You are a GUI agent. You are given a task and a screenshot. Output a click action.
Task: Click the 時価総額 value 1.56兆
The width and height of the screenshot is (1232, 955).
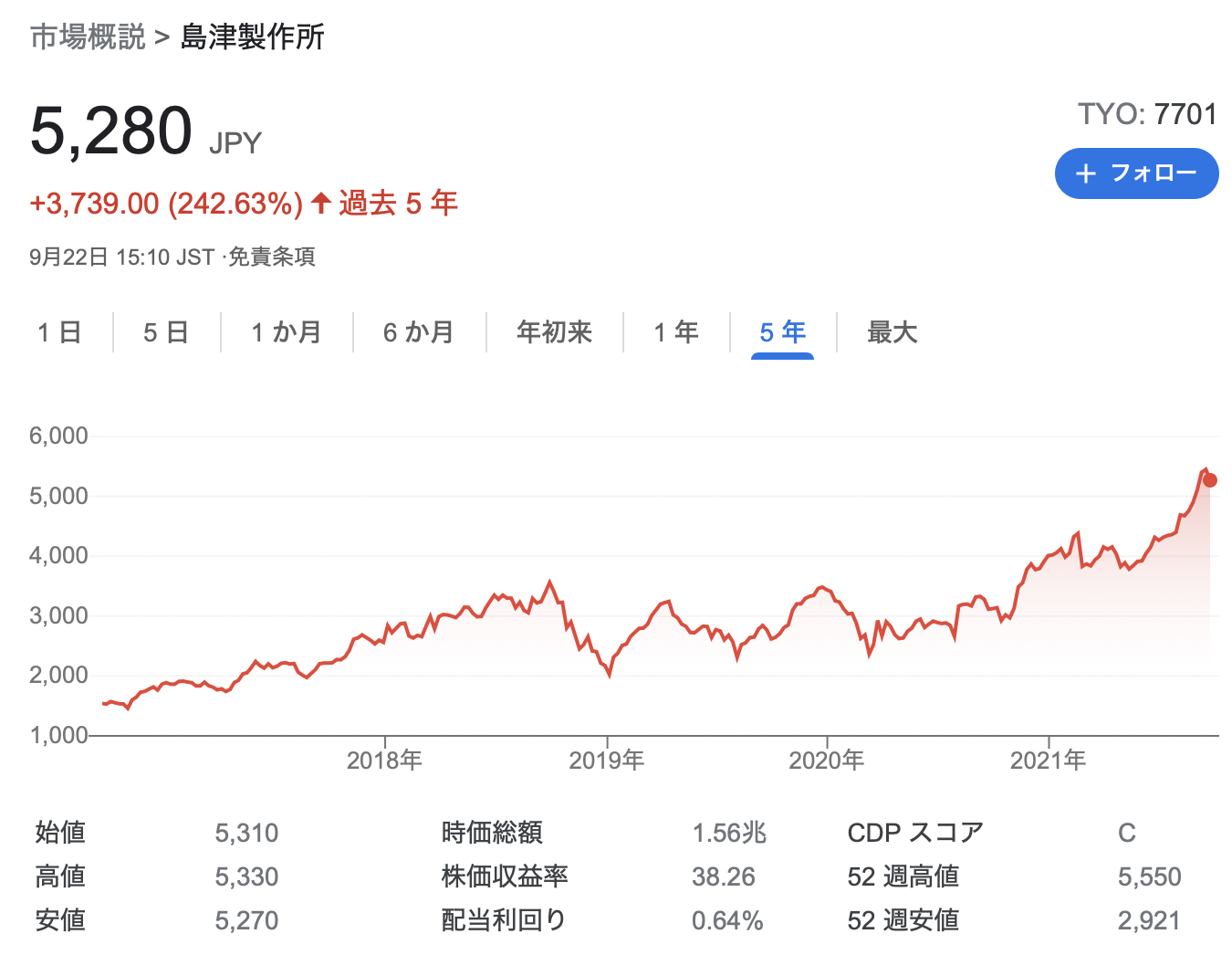coord(729,833)
